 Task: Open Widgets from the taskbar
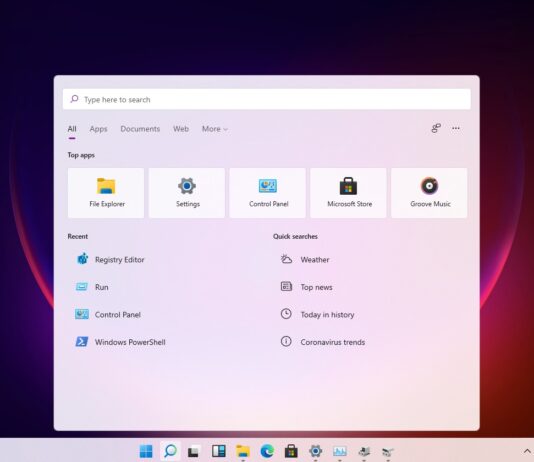tap(219, 451)
